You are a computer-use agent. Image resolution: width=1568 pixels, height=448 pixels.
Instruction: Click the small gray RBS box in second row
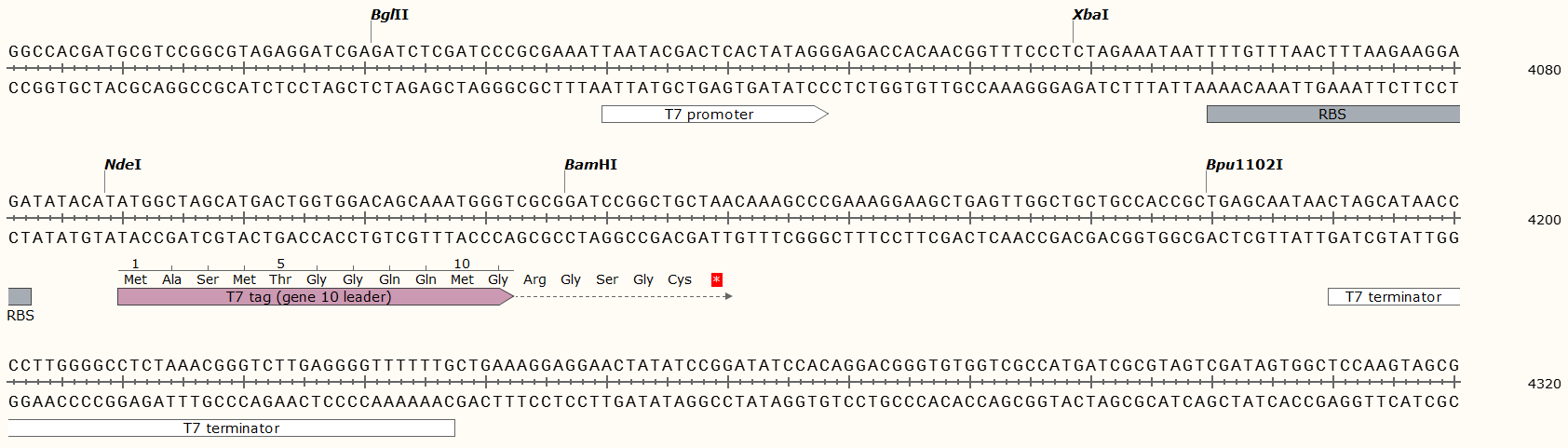click(20, 297)
